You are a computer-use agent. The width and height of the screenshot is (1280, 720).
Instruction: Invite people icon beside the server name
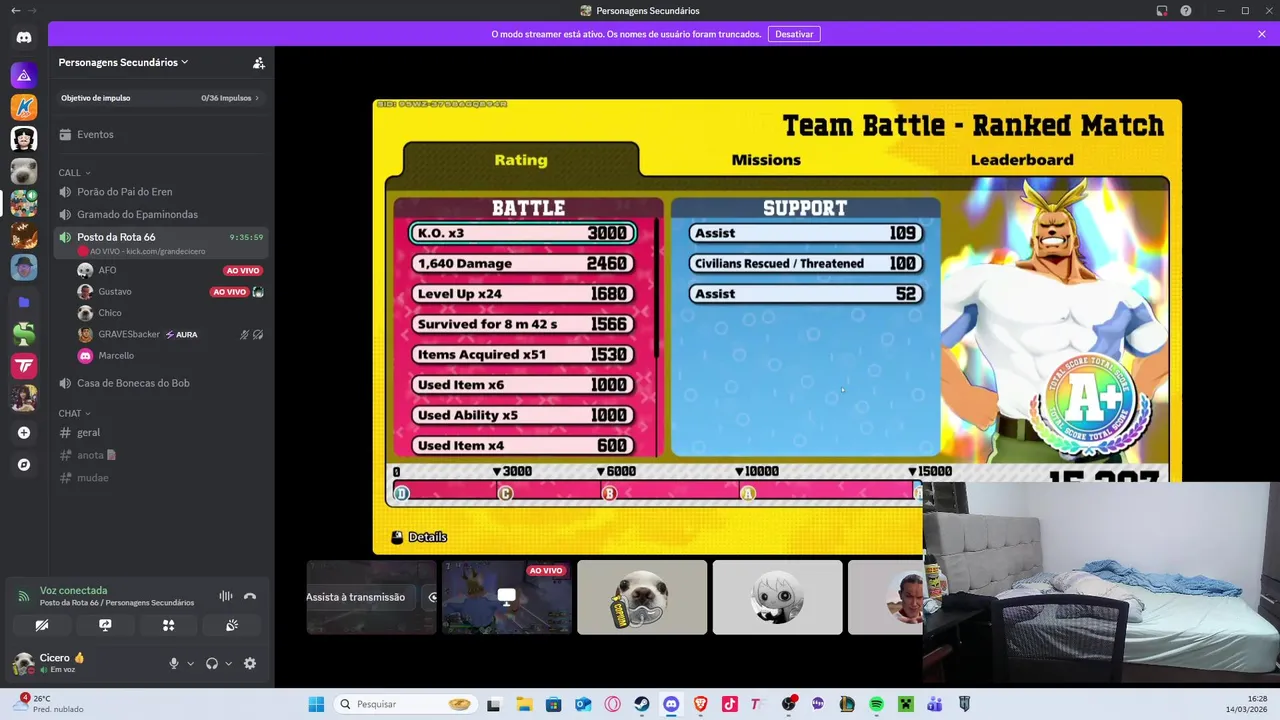coord(259,62)
